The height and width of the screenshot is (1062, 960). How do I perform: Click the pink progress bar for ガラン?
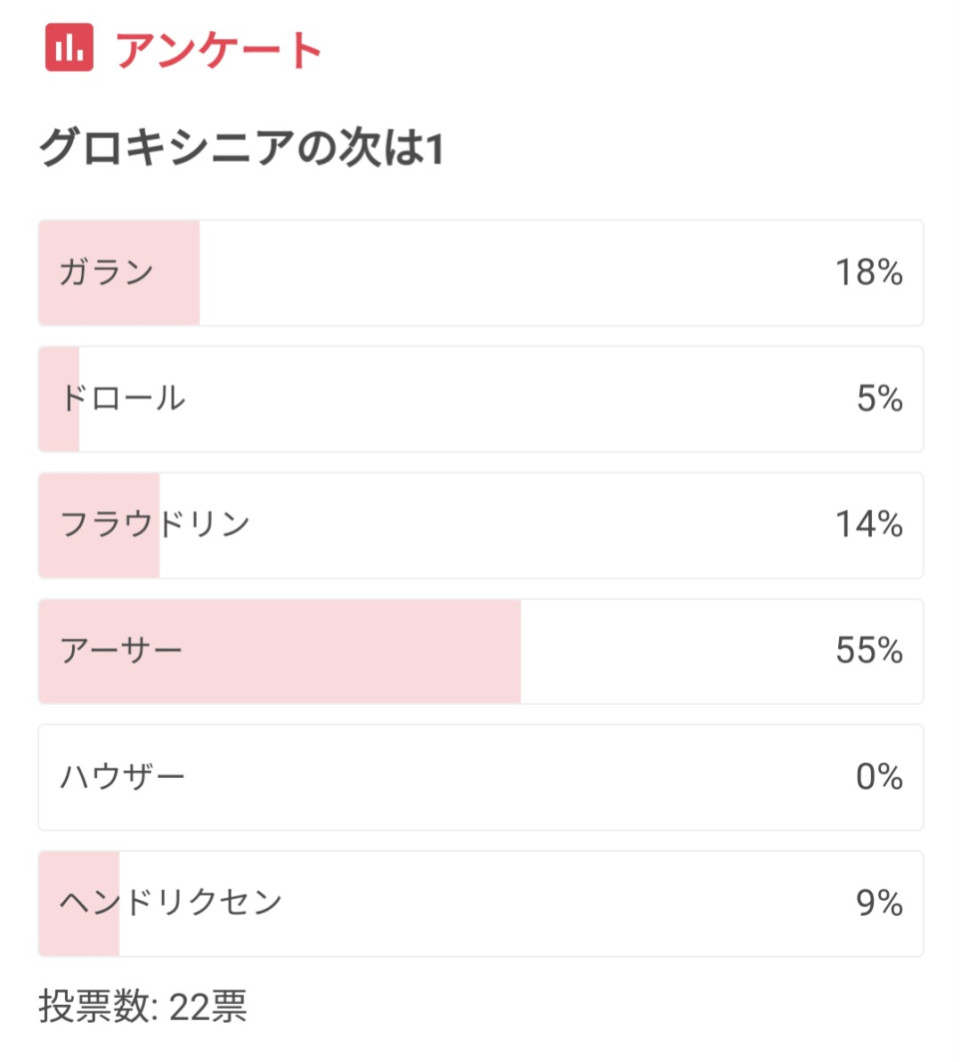point(119,273)
